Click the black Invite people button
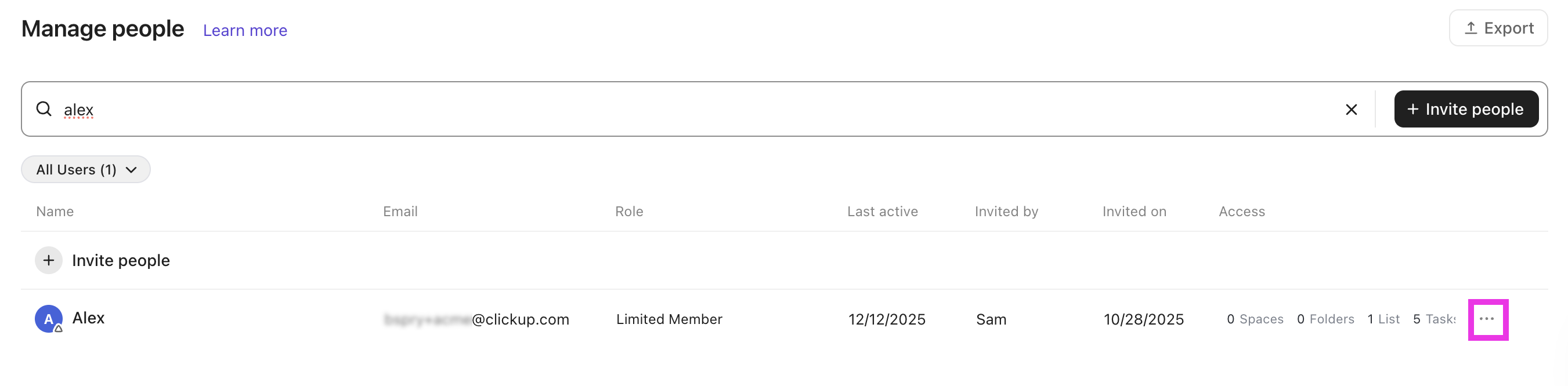 (x=1466, y=109)
